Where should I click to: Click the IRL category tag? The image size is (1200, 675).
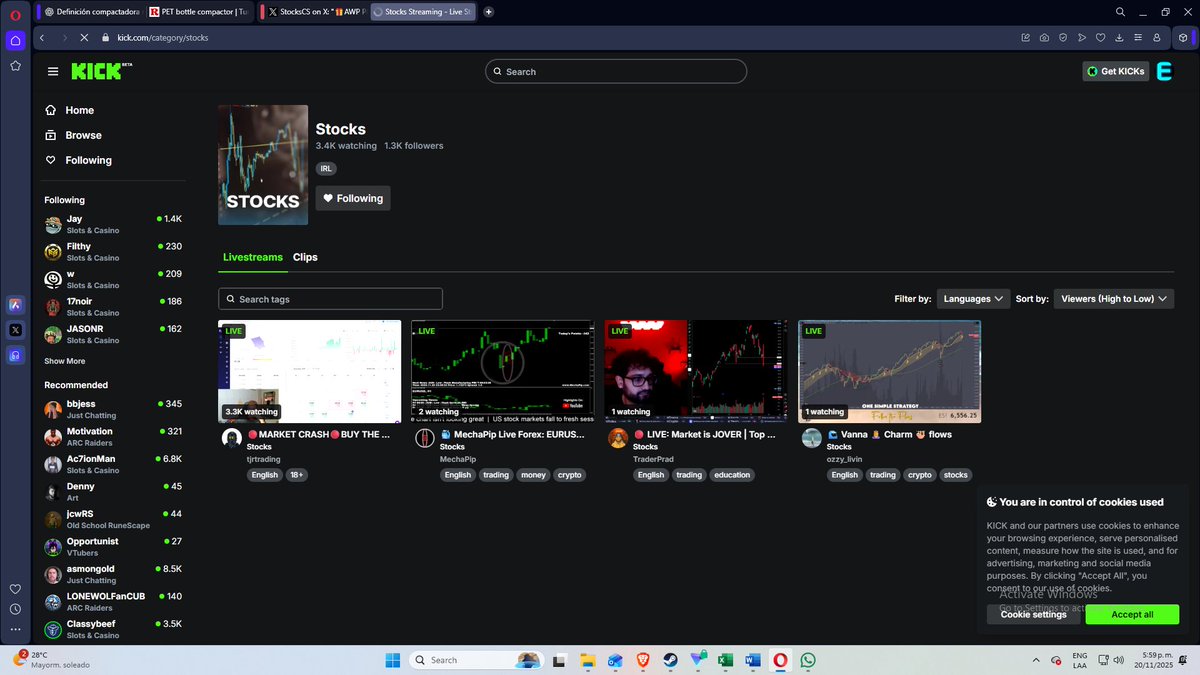point(326,169)
